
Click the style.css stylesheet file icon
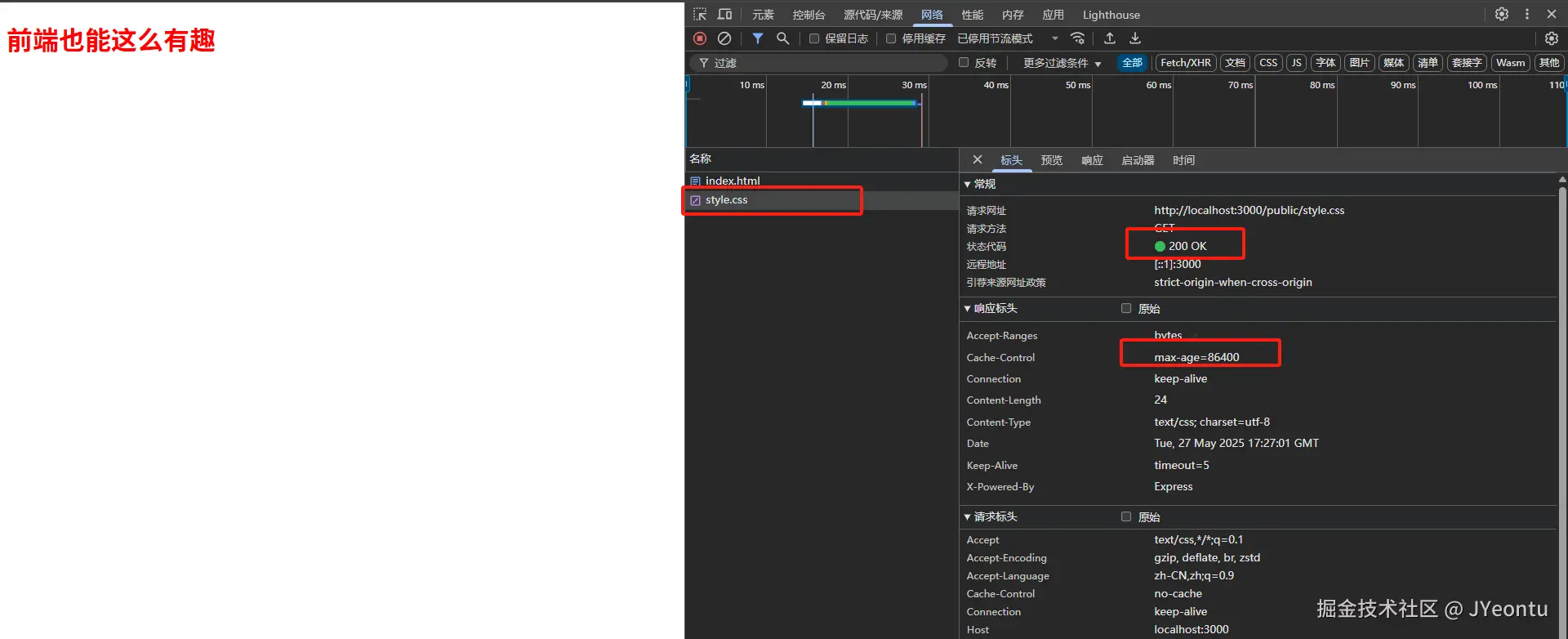click(x=695, y=200)
